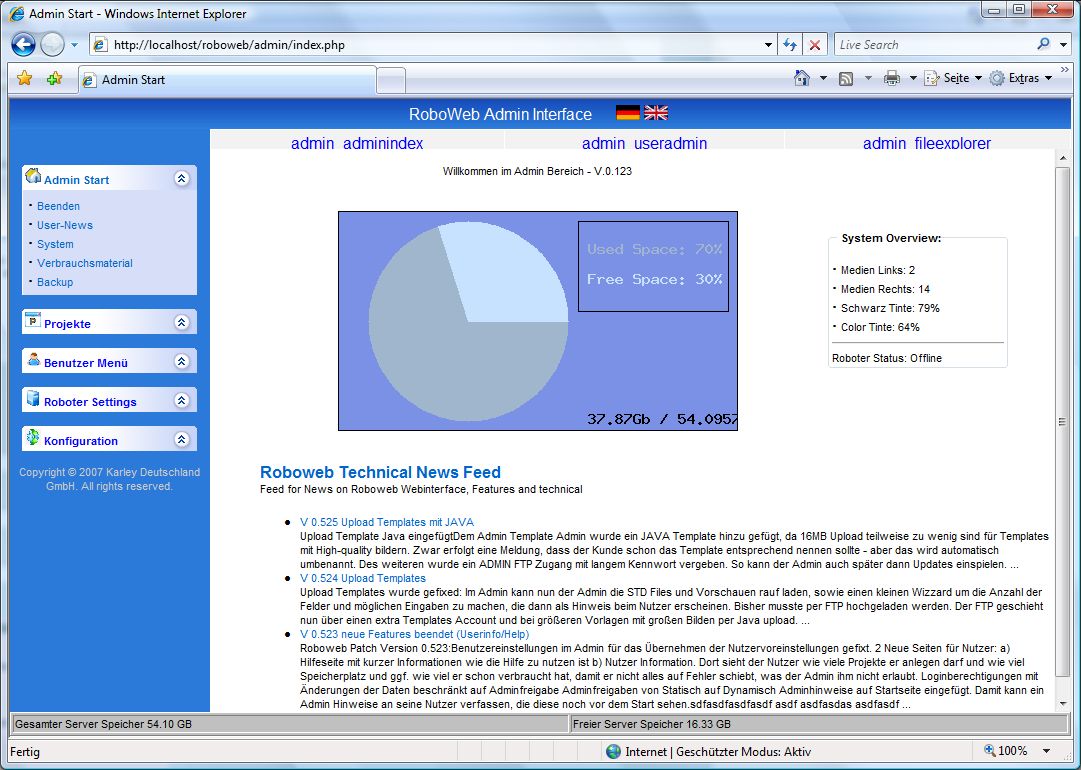Open the V 0.525 Upload Templates mit JAVA article
Screen dimensions: 1081x770
coord(387,523)
